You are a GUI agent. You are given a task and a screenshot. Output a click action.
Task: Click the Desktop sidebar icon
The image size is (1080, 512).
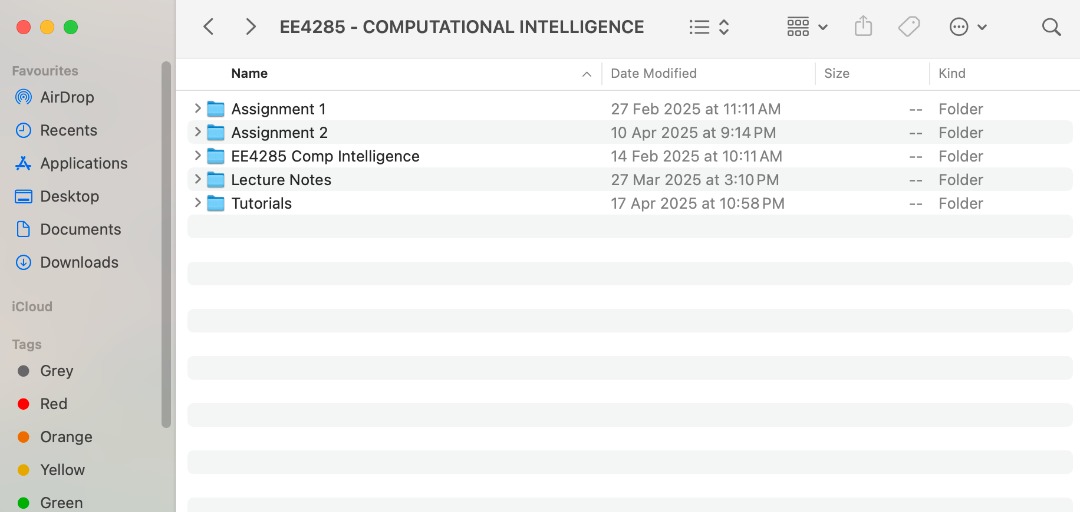(23, 196)
